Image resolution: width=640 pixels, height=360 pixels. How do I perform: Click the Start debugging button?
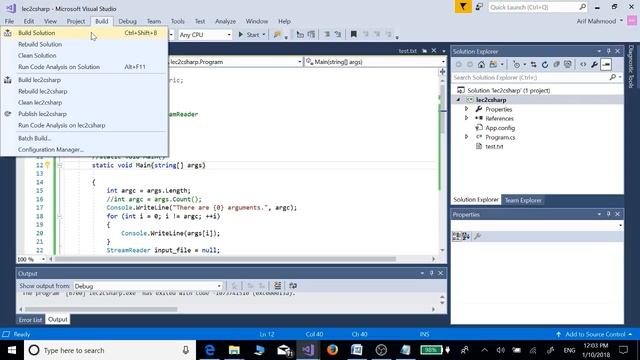click(x=249, y=35)
